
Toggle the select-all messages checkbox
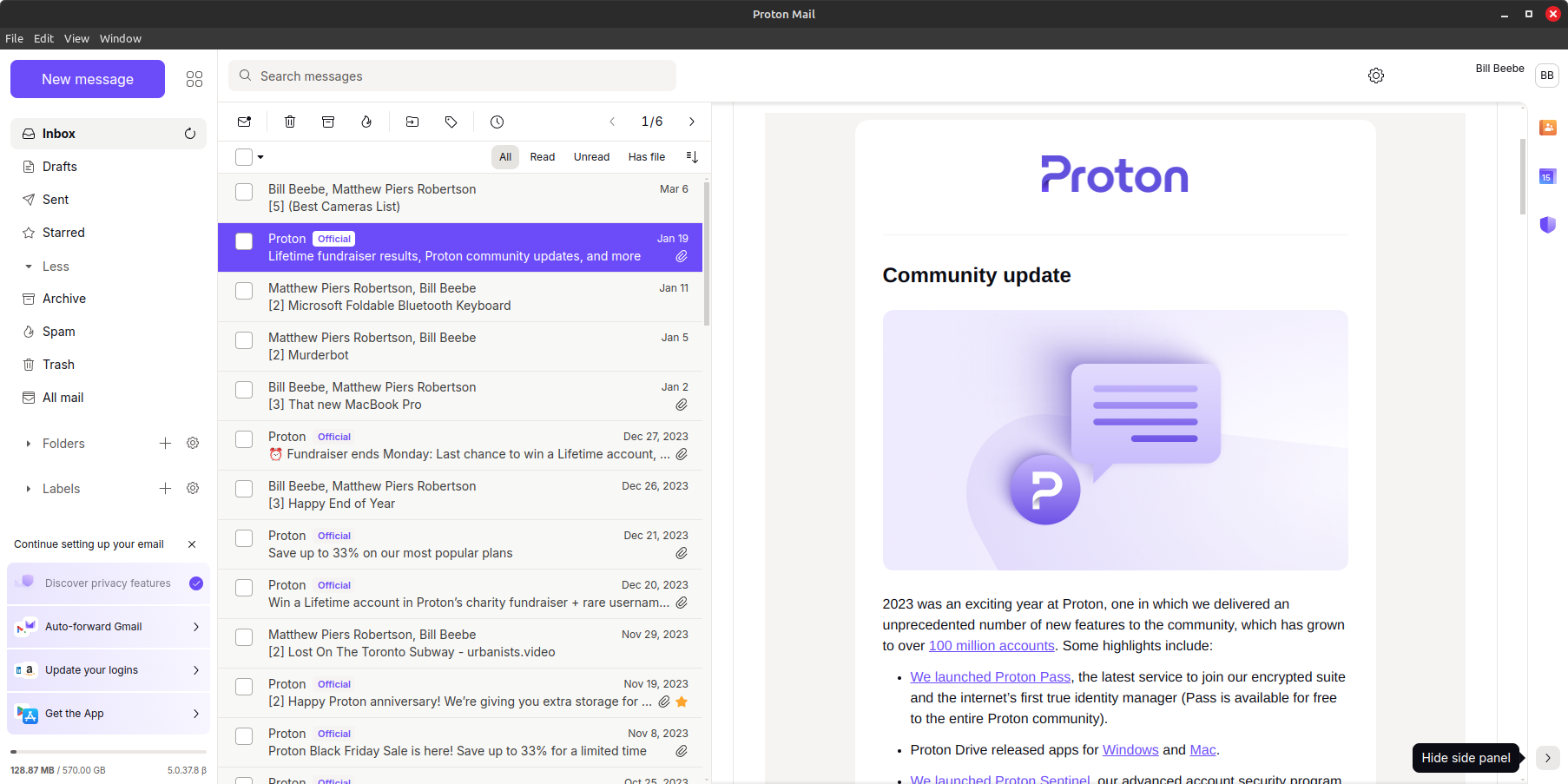[x=244, y=157]
